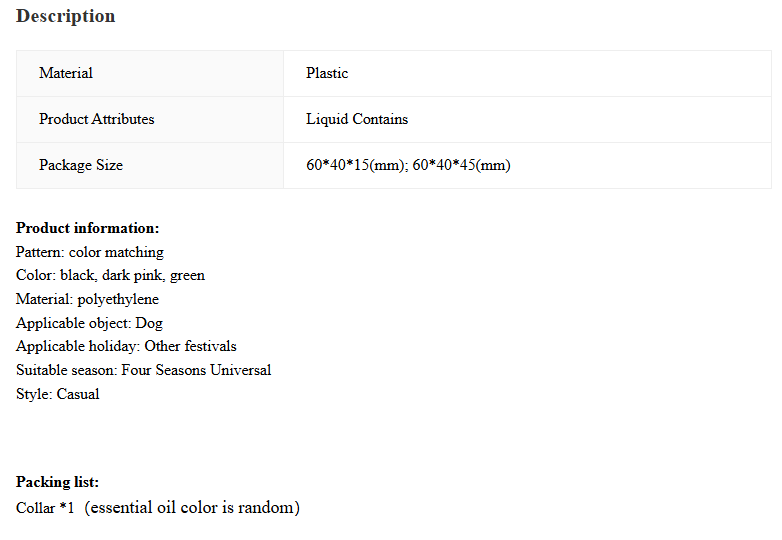The width and height of the screenshot is (782, 540).
Task: Click the Color: black, dark pink, green line
Action: coord(110,276)
